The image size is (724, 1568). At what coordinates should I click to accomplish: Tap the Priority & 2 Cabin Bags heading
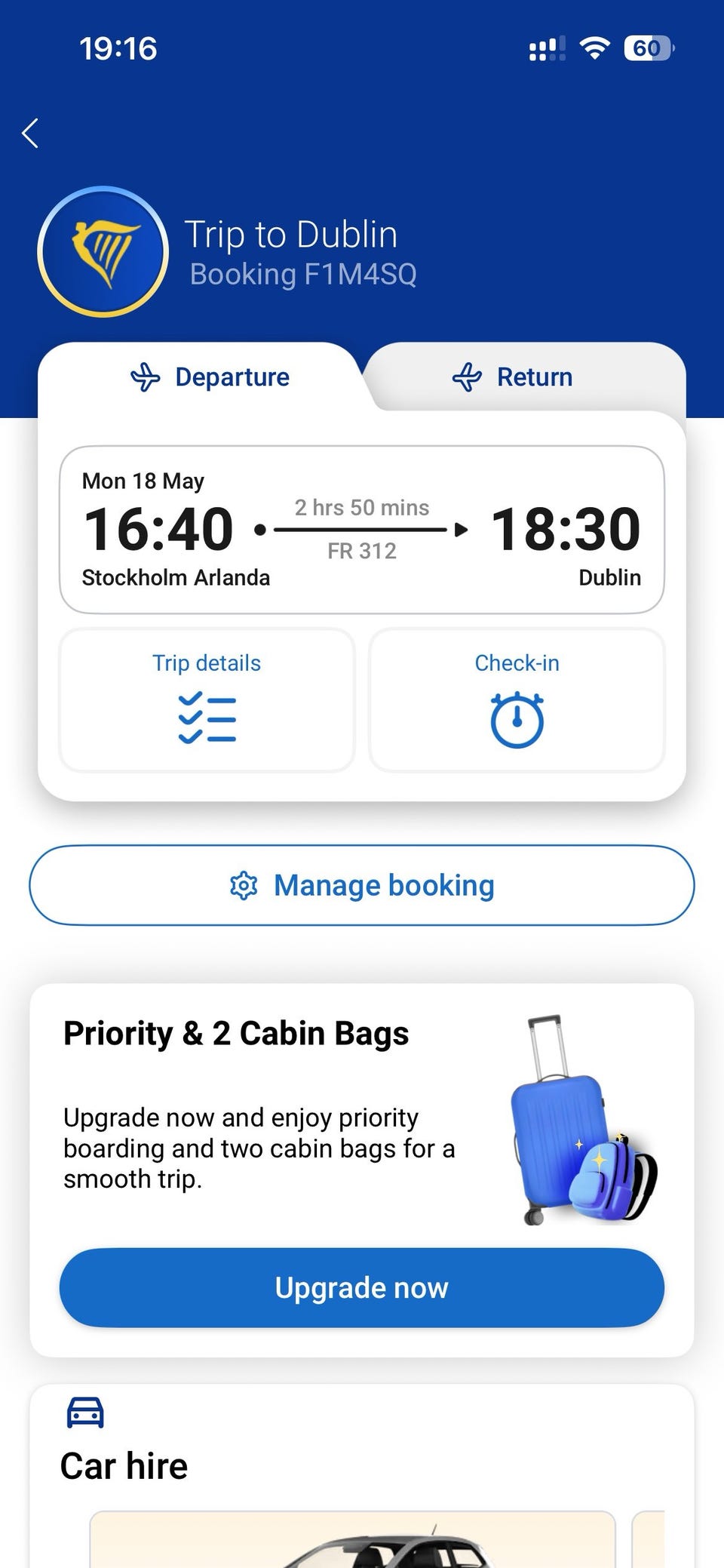point(236,1034)
